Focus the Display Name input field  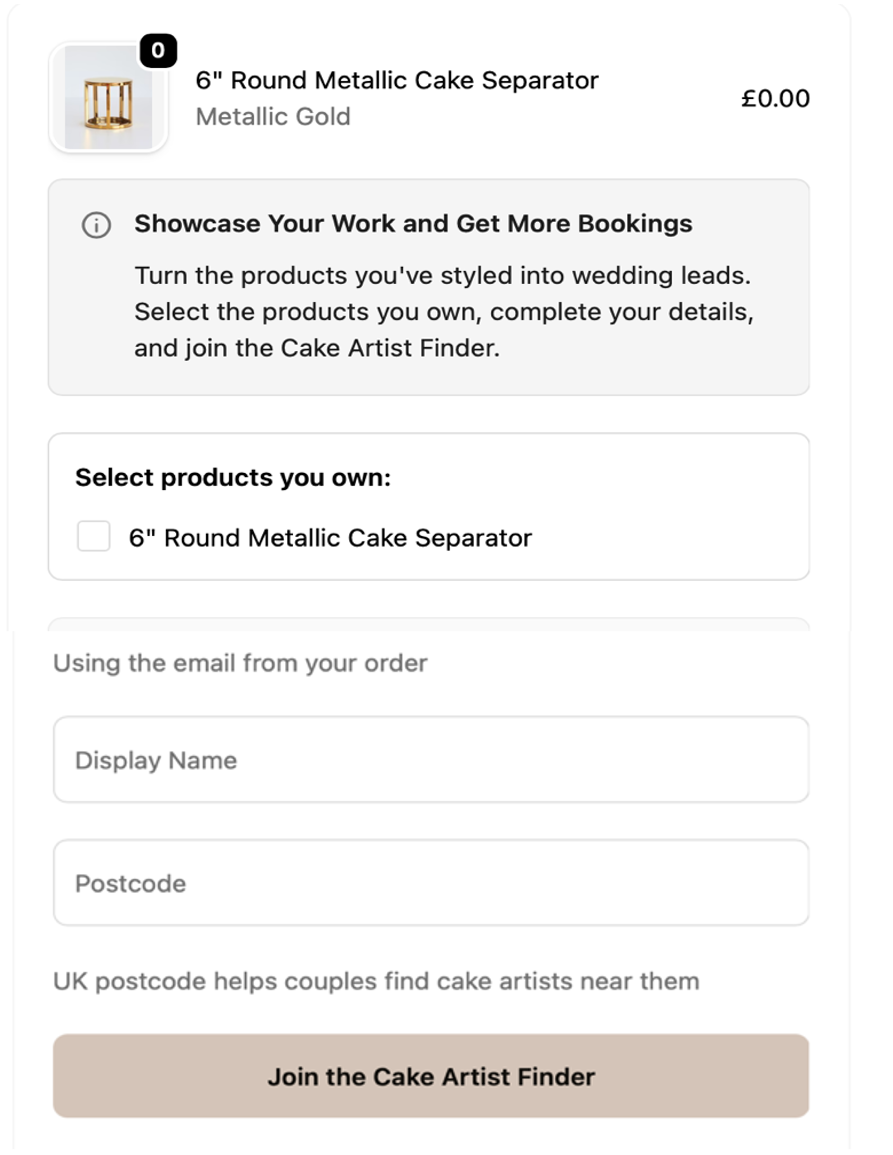tap(430, 760)
